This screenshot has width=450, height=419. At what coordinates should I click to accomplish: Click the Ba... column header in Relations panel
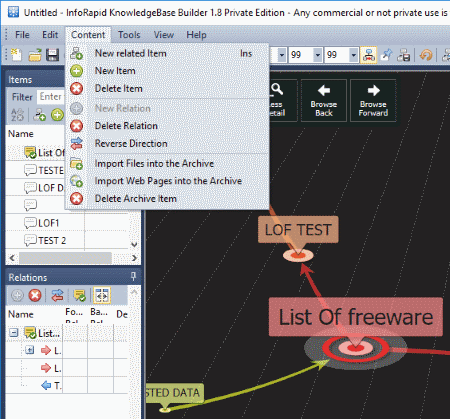pyautogui.click(x=99, y=313)
